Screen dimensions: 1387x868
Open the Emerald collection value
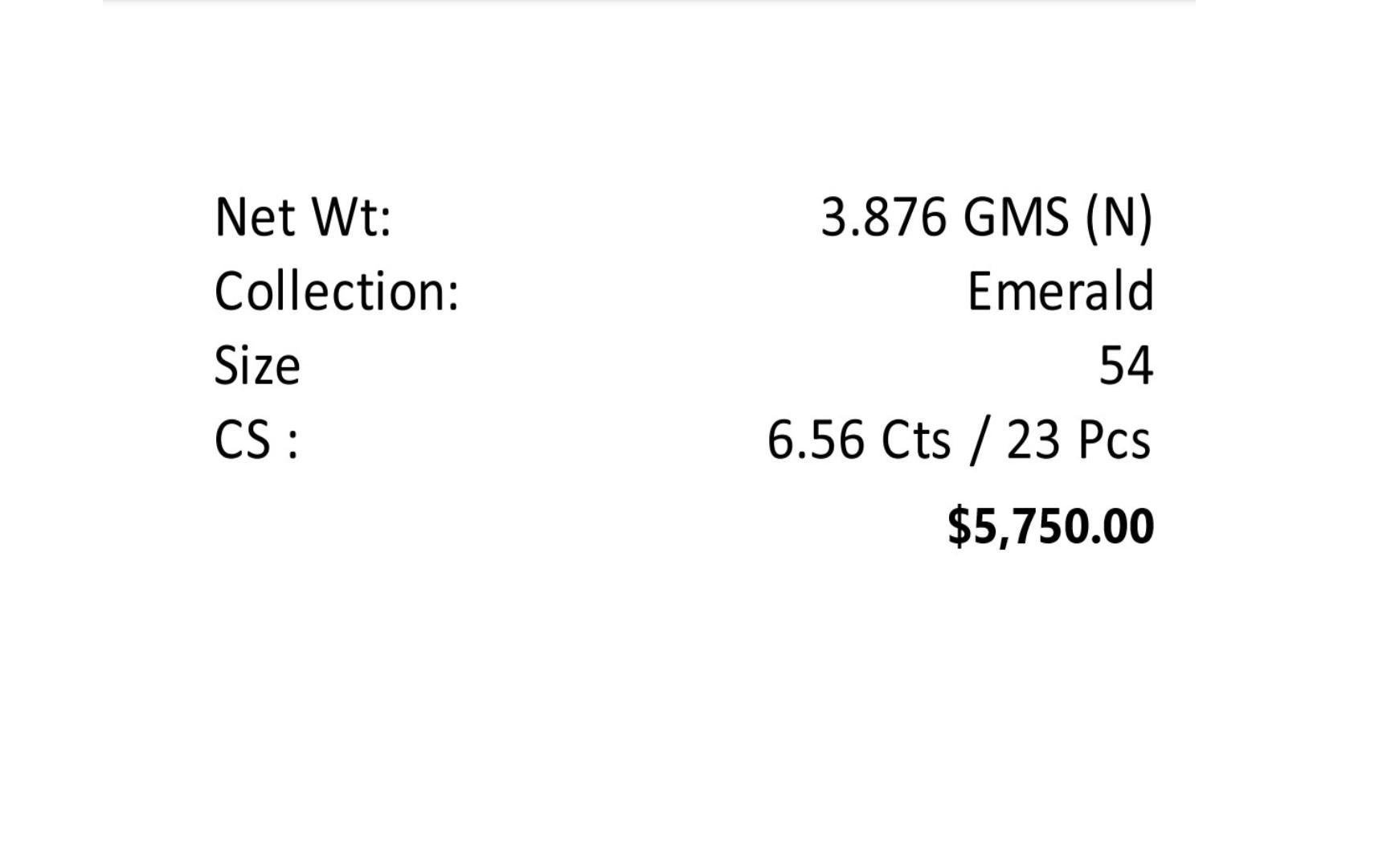point(1061,291)
